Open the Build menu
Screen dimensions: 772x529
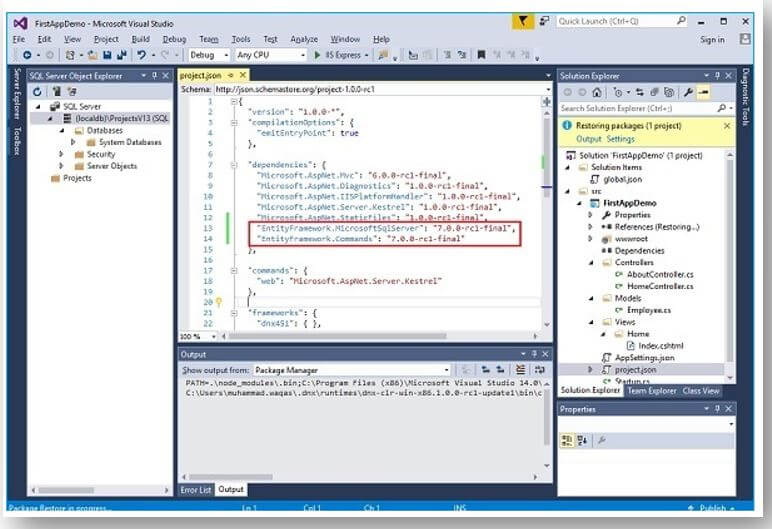[140, 39]
